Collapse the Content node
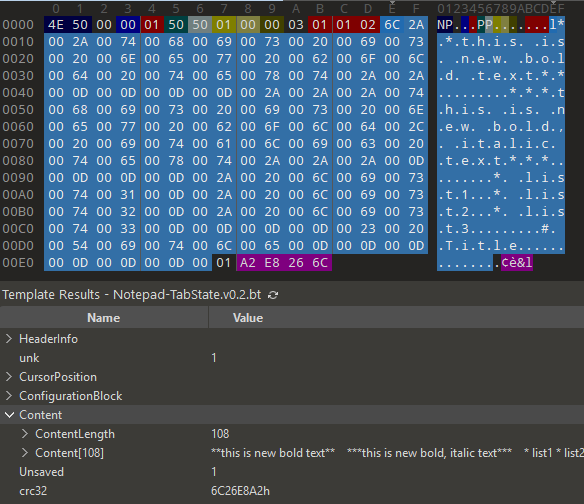Viewport: 584px width, 504px height. click(9, 415)
